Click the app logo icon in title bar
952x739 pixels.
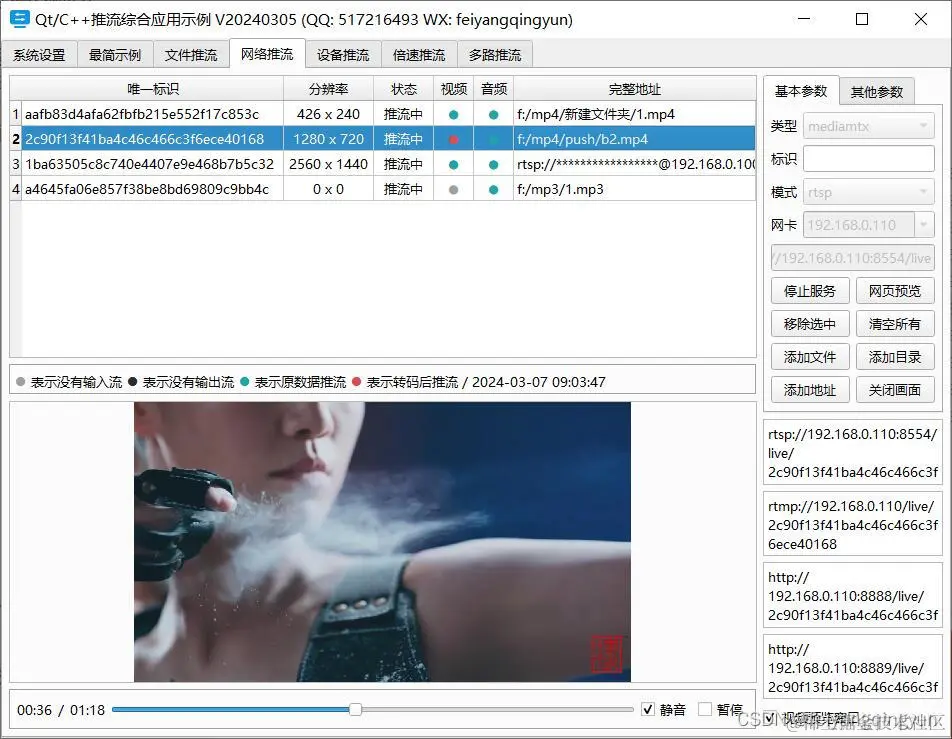point(20,19)
